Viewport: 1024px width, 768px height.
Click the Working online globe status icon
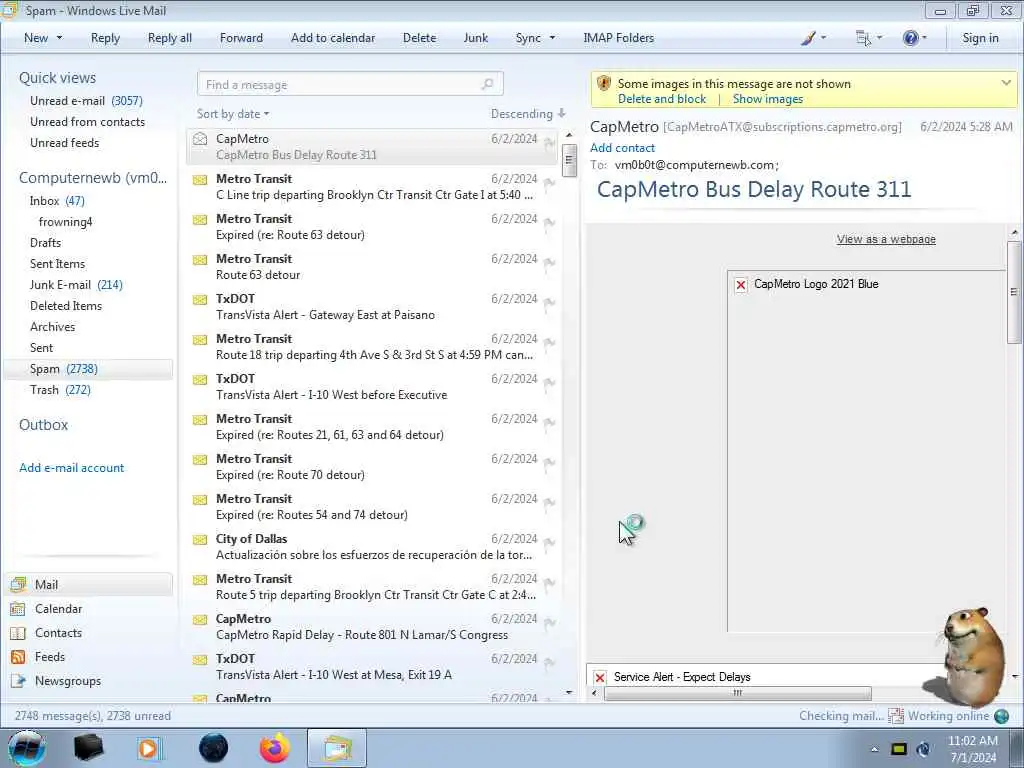[x=1001, y=716]
